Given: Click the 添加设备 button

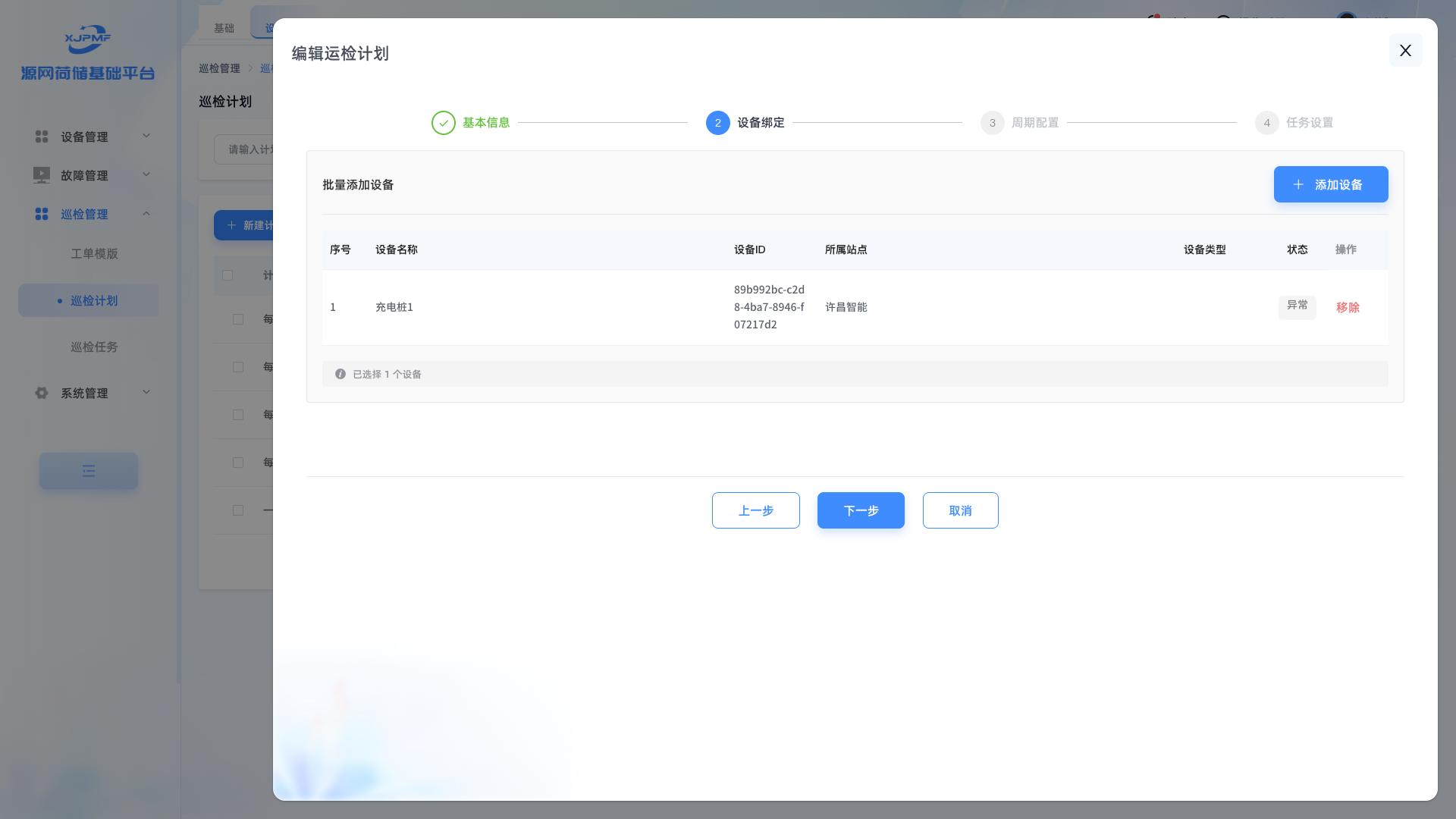Looking at the screenshot, I should point(1330,184).
